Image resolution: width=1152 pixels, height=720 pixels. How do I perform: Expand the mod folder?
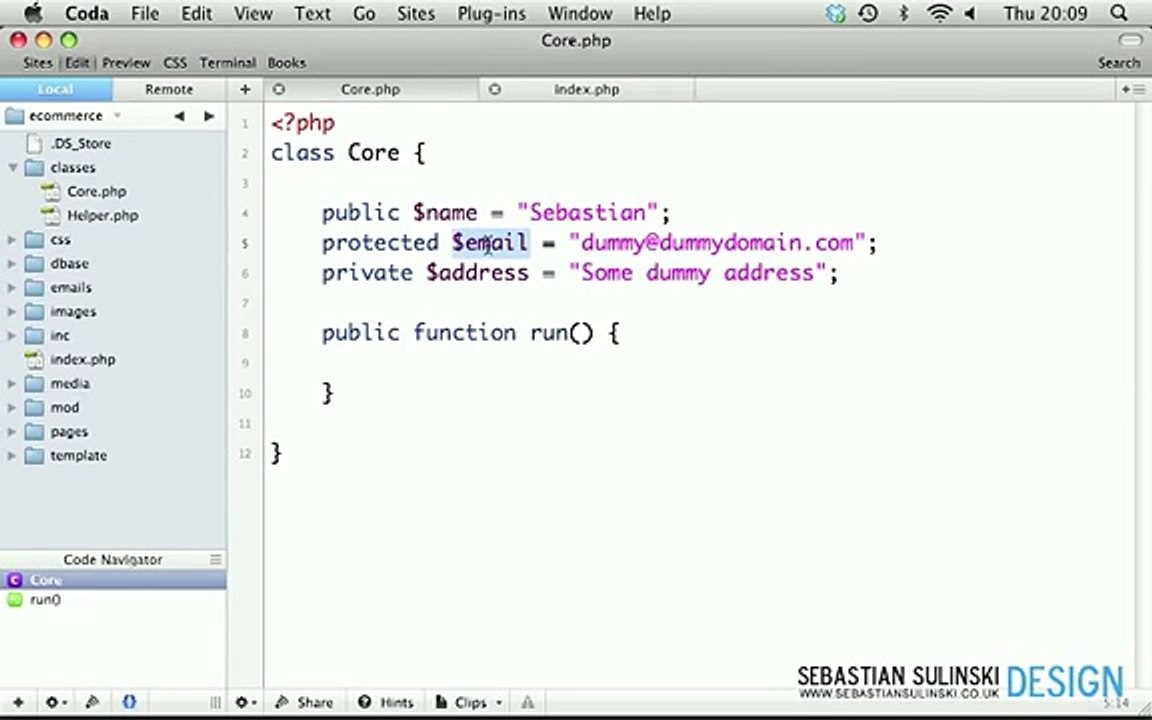pyautogui.click(x=12, y=407)
